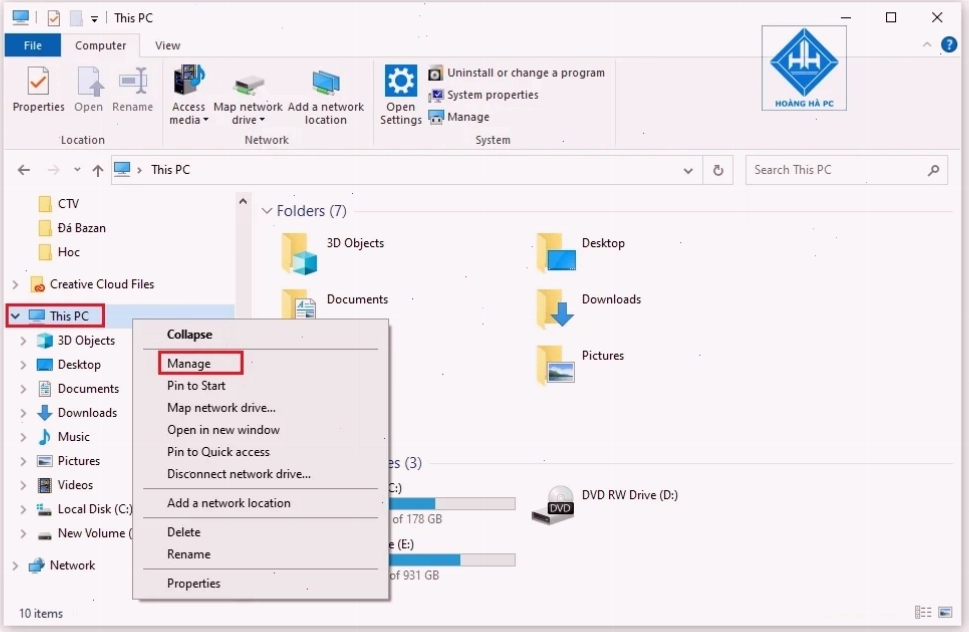969x632 pixels.
Task: Open the 3D Objects folder icon in main pane
Action: coord(299,253)
